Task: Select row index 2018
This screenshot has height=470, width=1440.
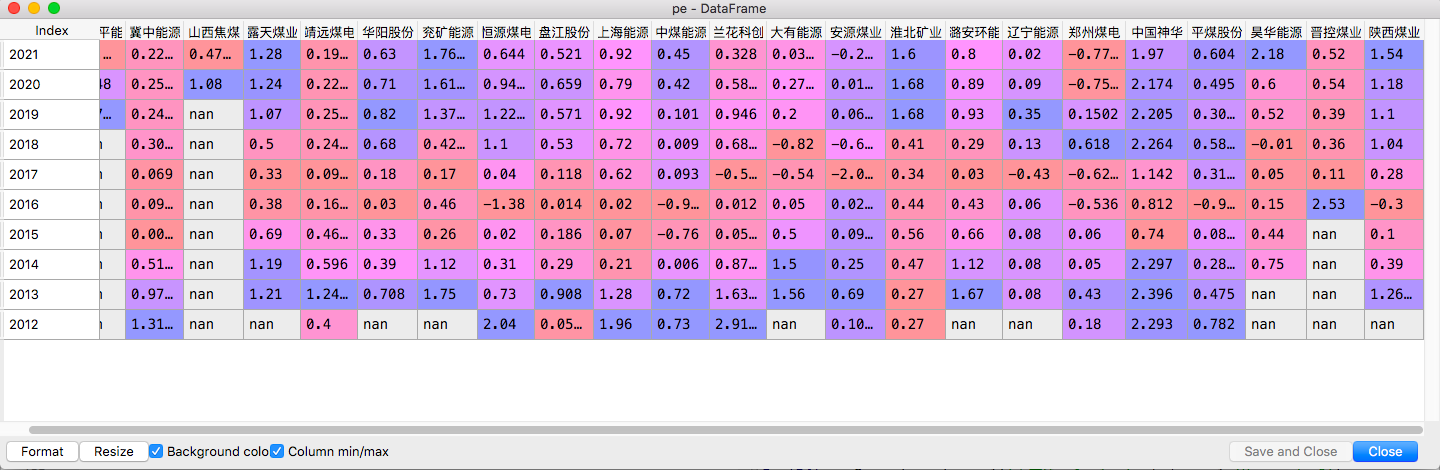Action: coord(50,145)
